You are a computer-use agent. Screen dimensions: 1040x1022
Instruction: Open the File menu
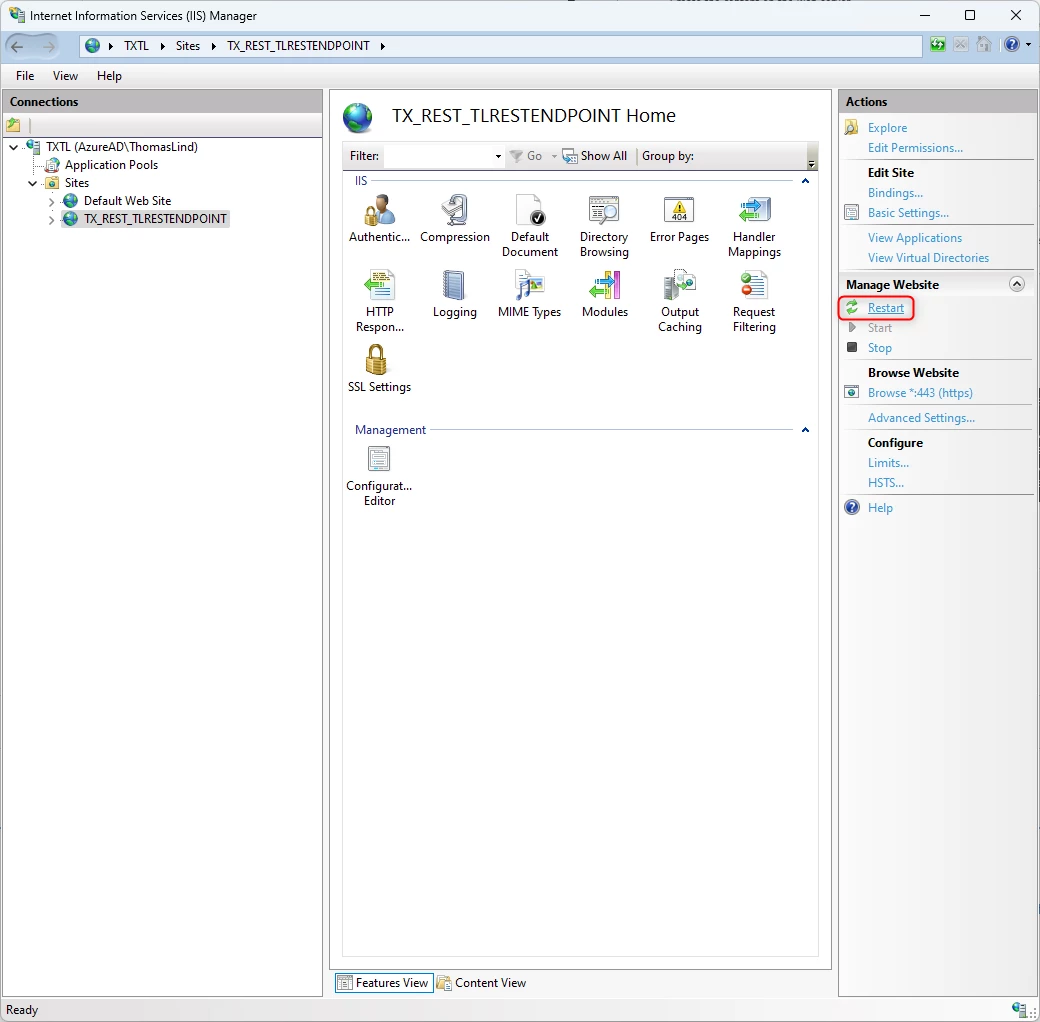(x=25, y=76)
